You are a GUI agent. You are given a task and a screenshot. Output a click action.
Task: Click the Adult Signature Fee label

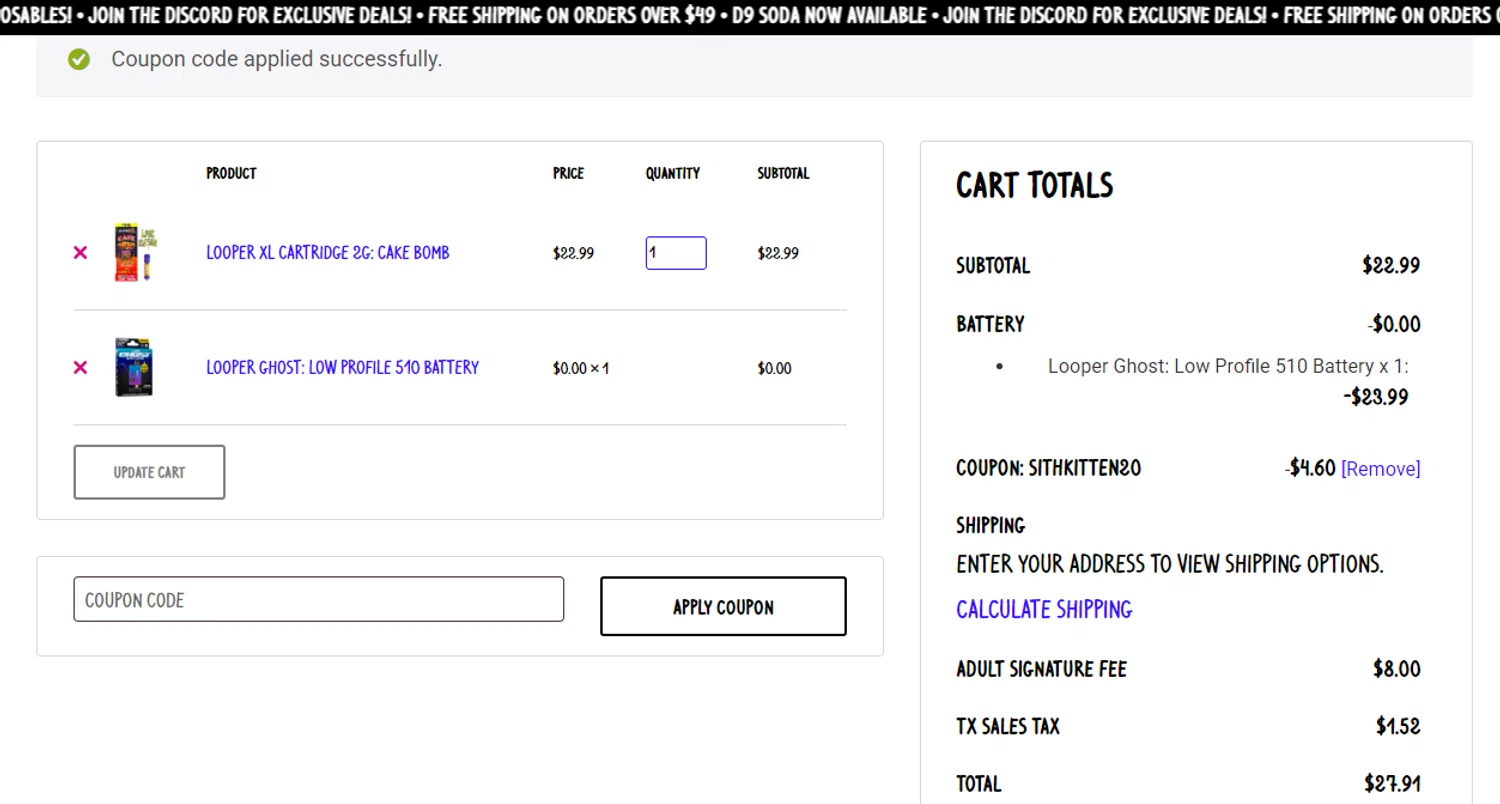click(x=1041, y=669)
